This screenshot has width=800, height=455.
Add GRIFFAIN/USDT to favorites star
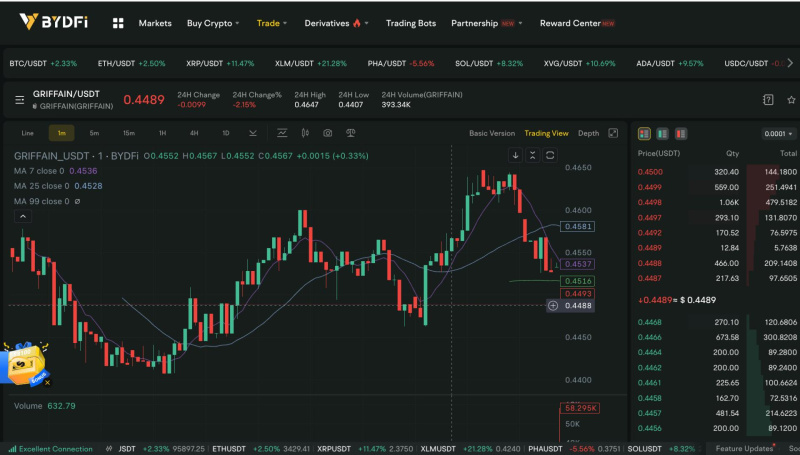click(791, 100)
